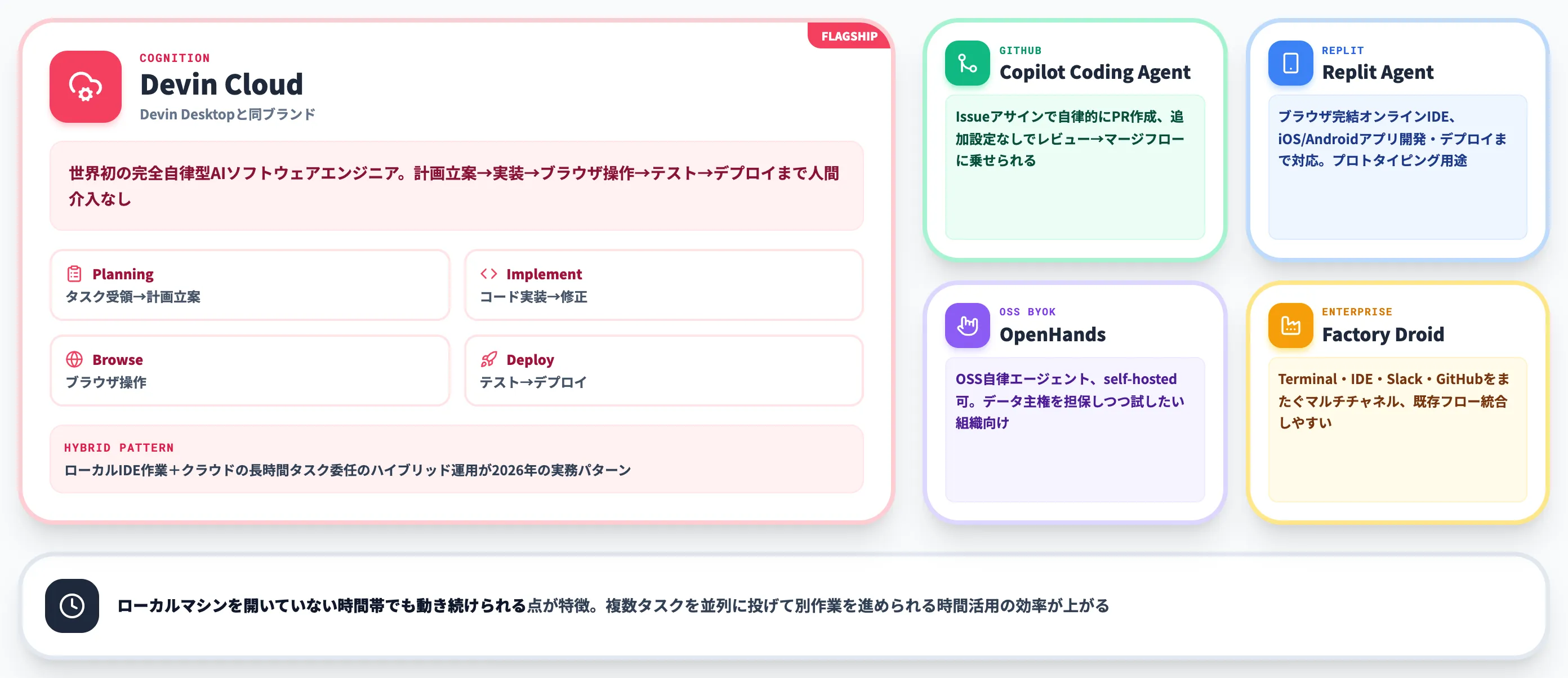Open the Deploy card

(663, 371)
